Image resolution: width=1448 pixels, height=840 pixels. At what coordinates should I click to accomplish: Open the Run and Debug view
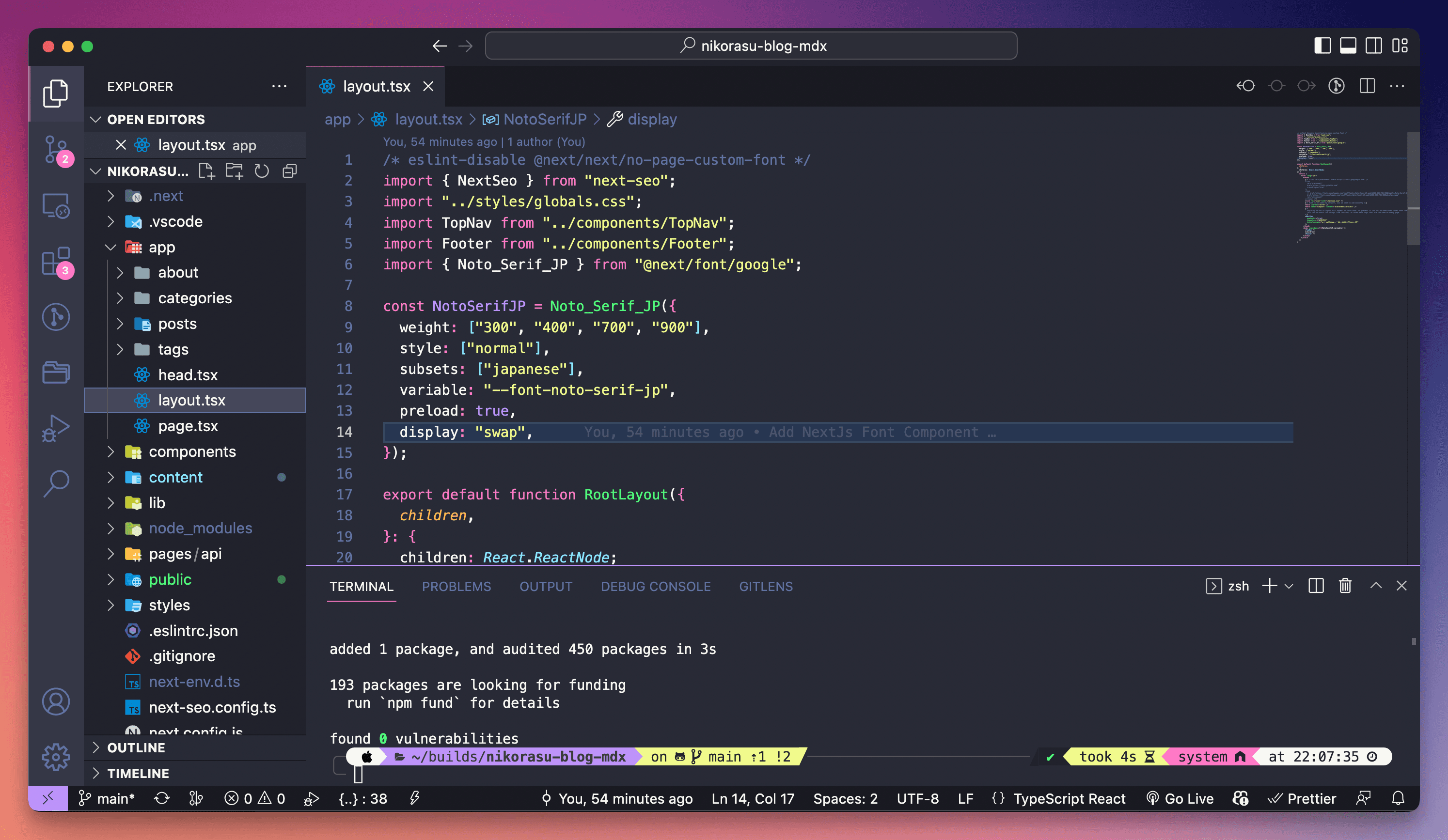pyautogui.click(x=56, y=428)
